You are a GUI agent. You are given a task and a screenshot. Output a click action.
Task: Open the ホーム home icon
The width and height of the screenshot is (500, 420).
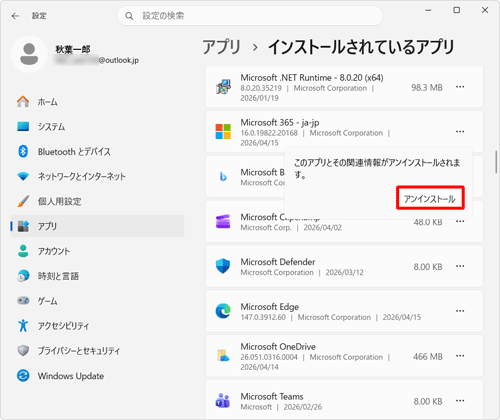coord(23,102)
